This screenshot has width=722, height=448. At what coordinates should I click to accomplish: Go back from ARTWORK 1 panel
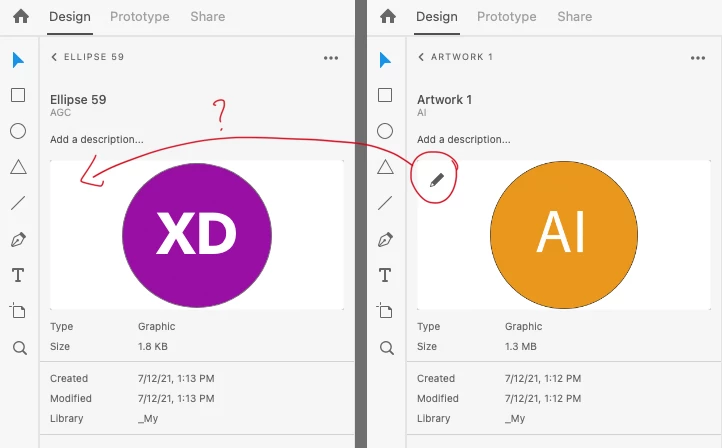point(421,57)
